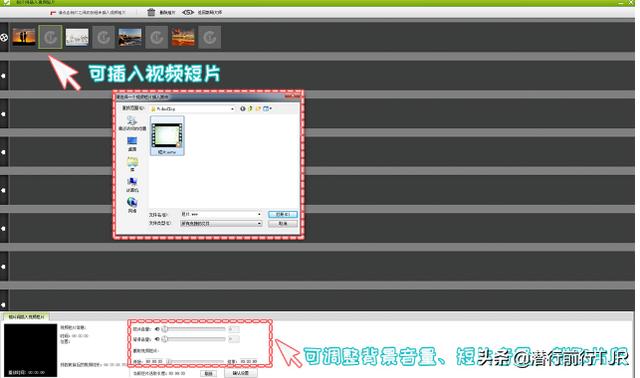Image resolution: width=640 pixels, height=378 pixels.
Task: Open the orange sunset photo thumbnail
Action: [x=183, y=37]
